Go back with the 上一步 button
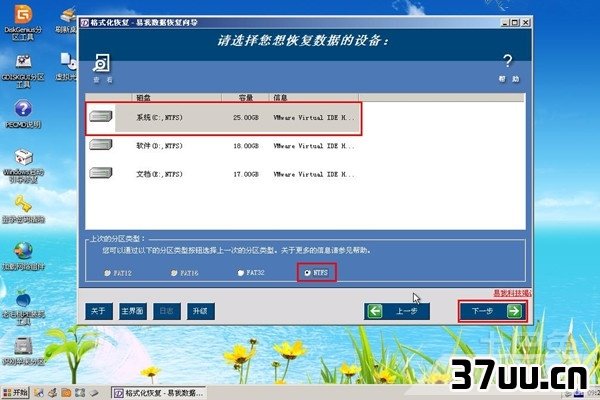 pos(397,311)
